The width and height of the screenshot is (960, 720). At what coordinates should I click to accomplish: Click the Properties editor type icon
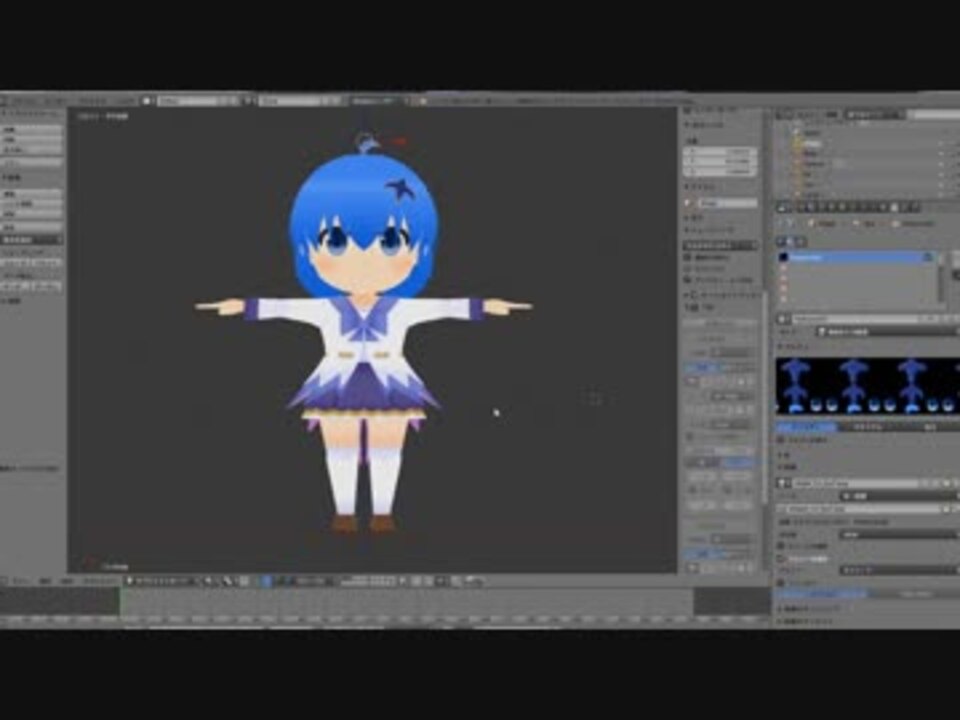coord(783,209)
